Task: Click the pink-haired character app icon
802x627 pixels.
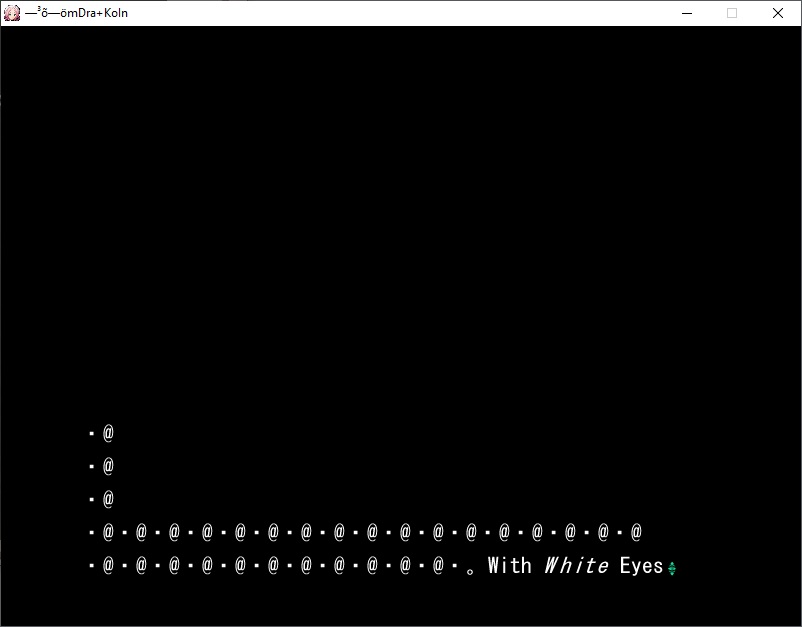Action: 12,13
